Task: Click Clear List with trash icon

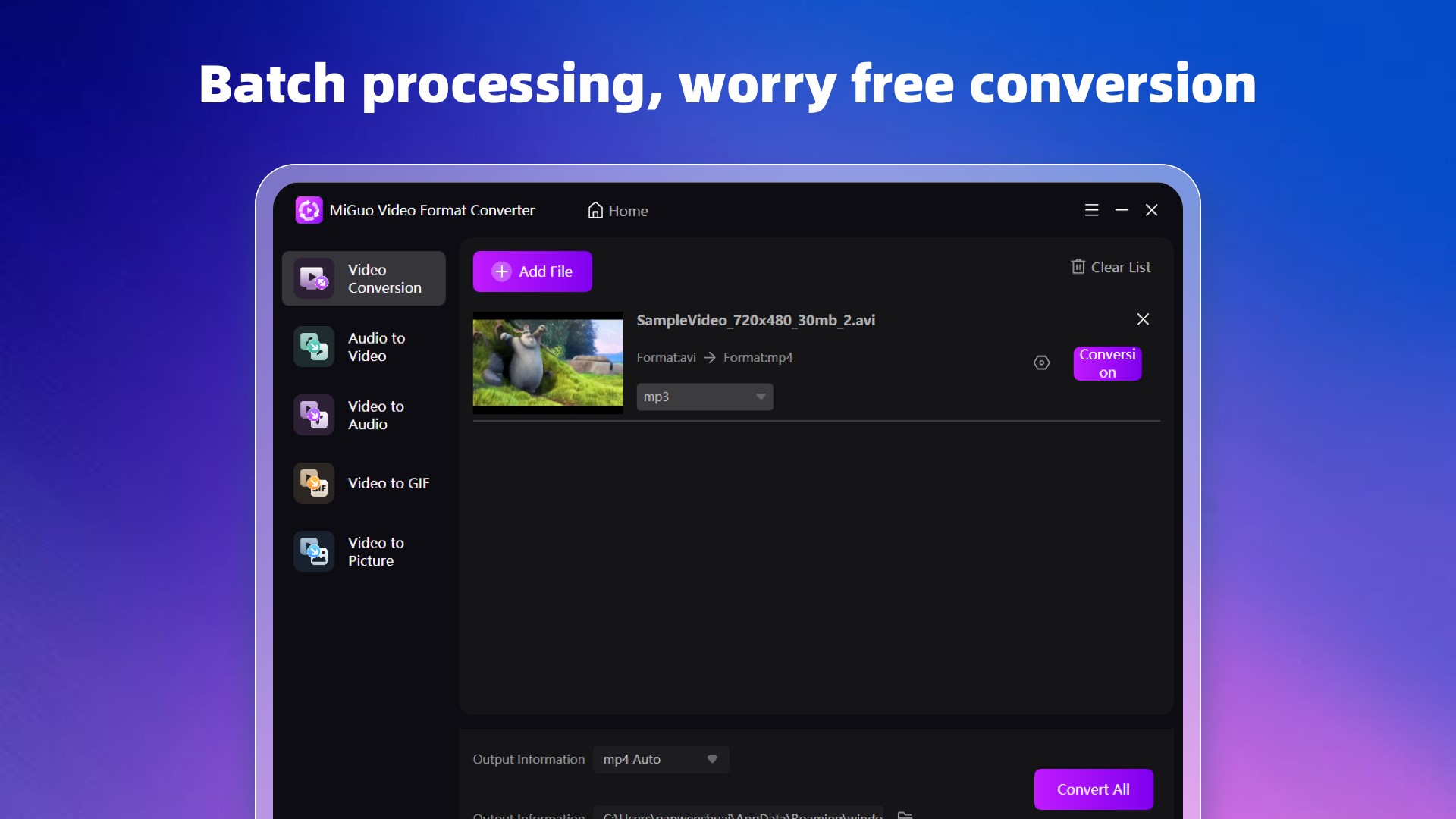Action: coord(1110,267)
